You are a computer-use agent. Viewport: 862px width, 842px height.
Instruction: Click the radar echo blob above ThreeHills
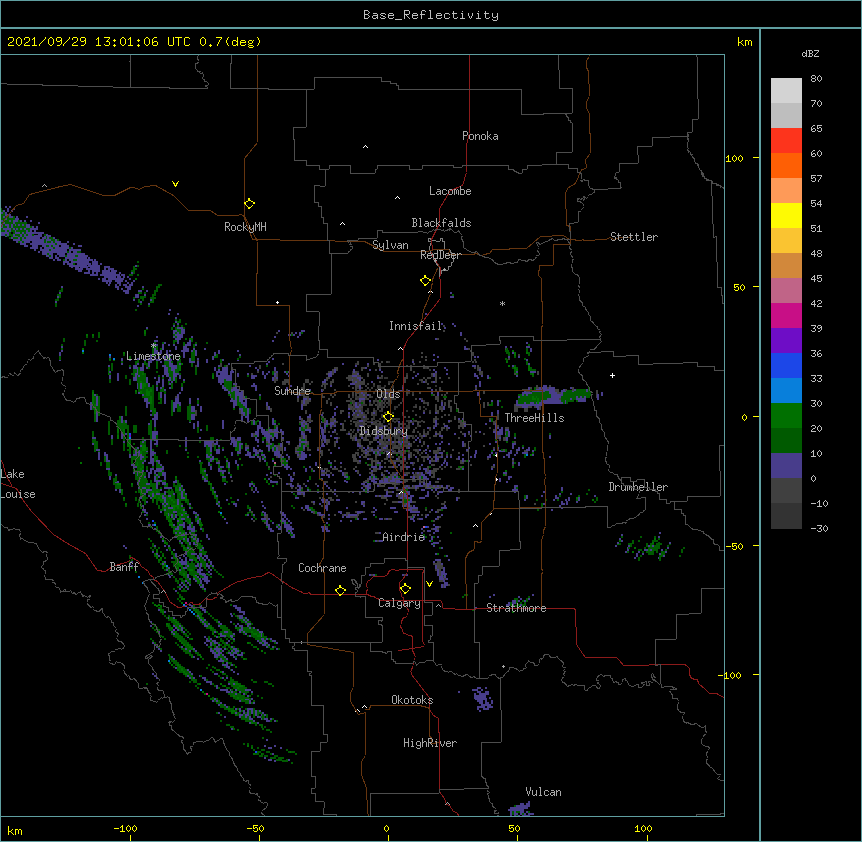point(554,396)
